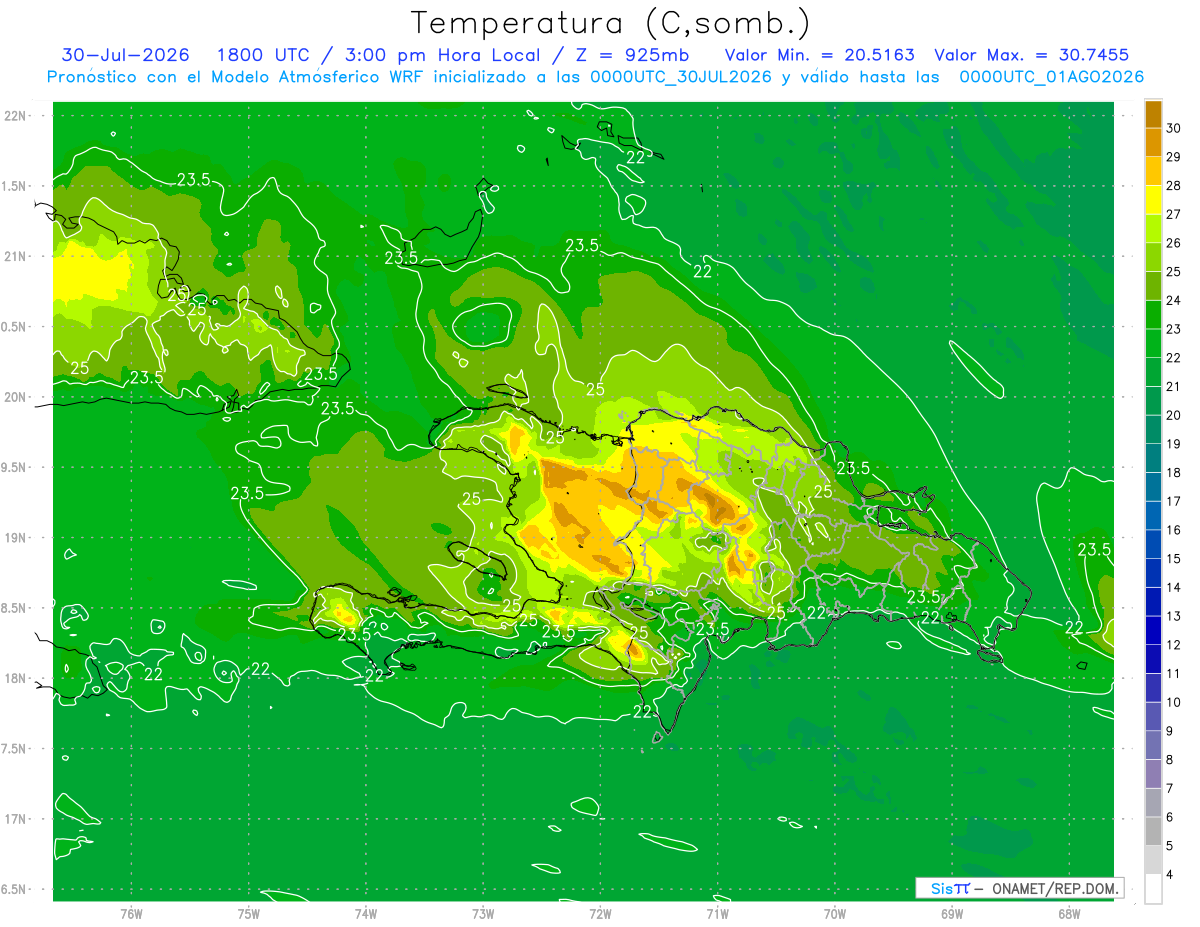Click color legend scale value 17
The height and width of the screenshot is (927, 1200).
(1173, 501)
